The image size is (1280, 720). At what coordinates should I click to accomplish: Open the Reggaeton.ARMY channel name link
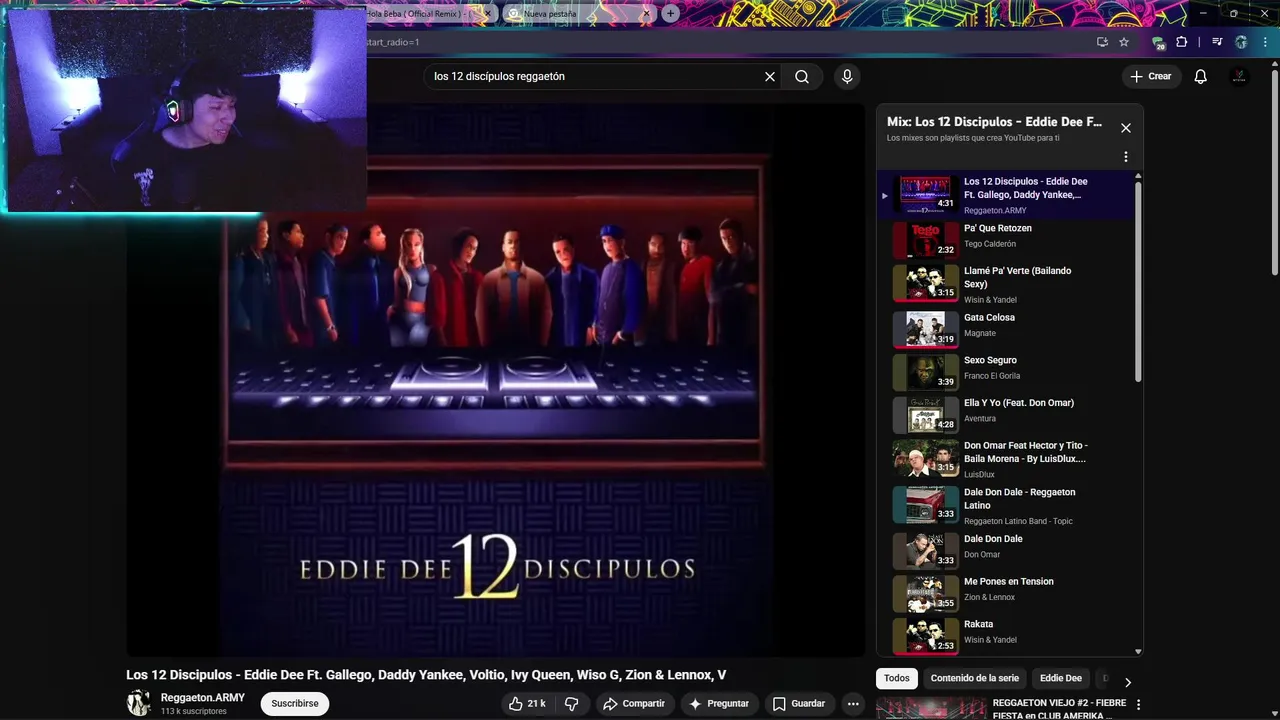point(203,698)
